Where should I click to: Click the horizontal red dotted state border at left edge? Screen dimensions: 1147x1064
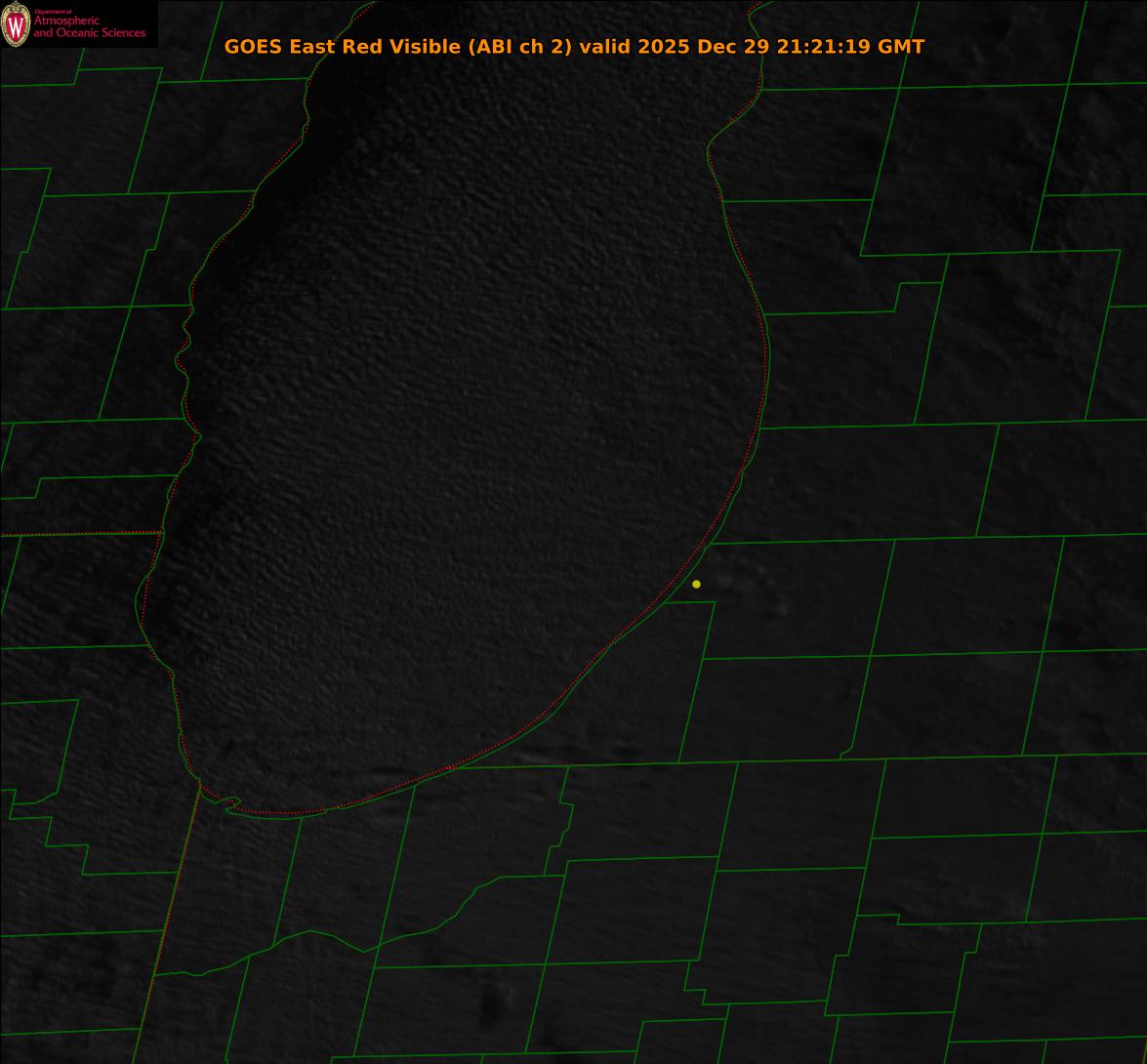coord(78,534)
